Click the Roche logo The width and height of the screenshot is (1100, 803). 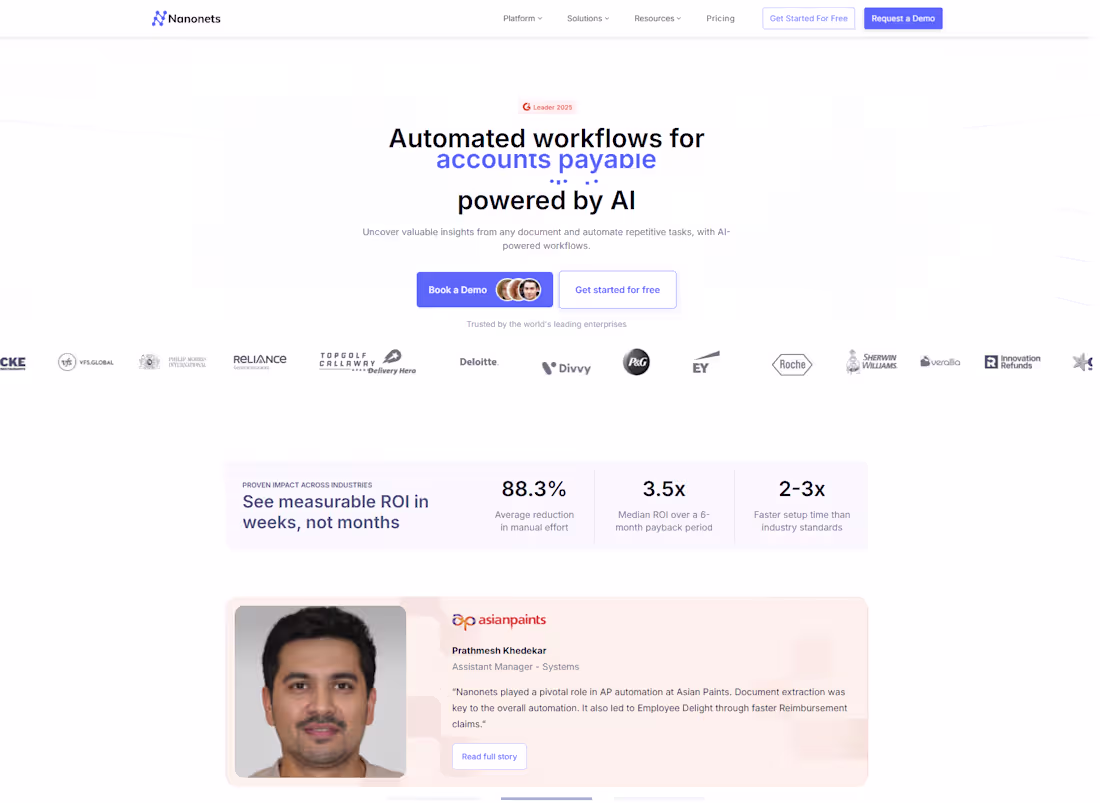792,364
